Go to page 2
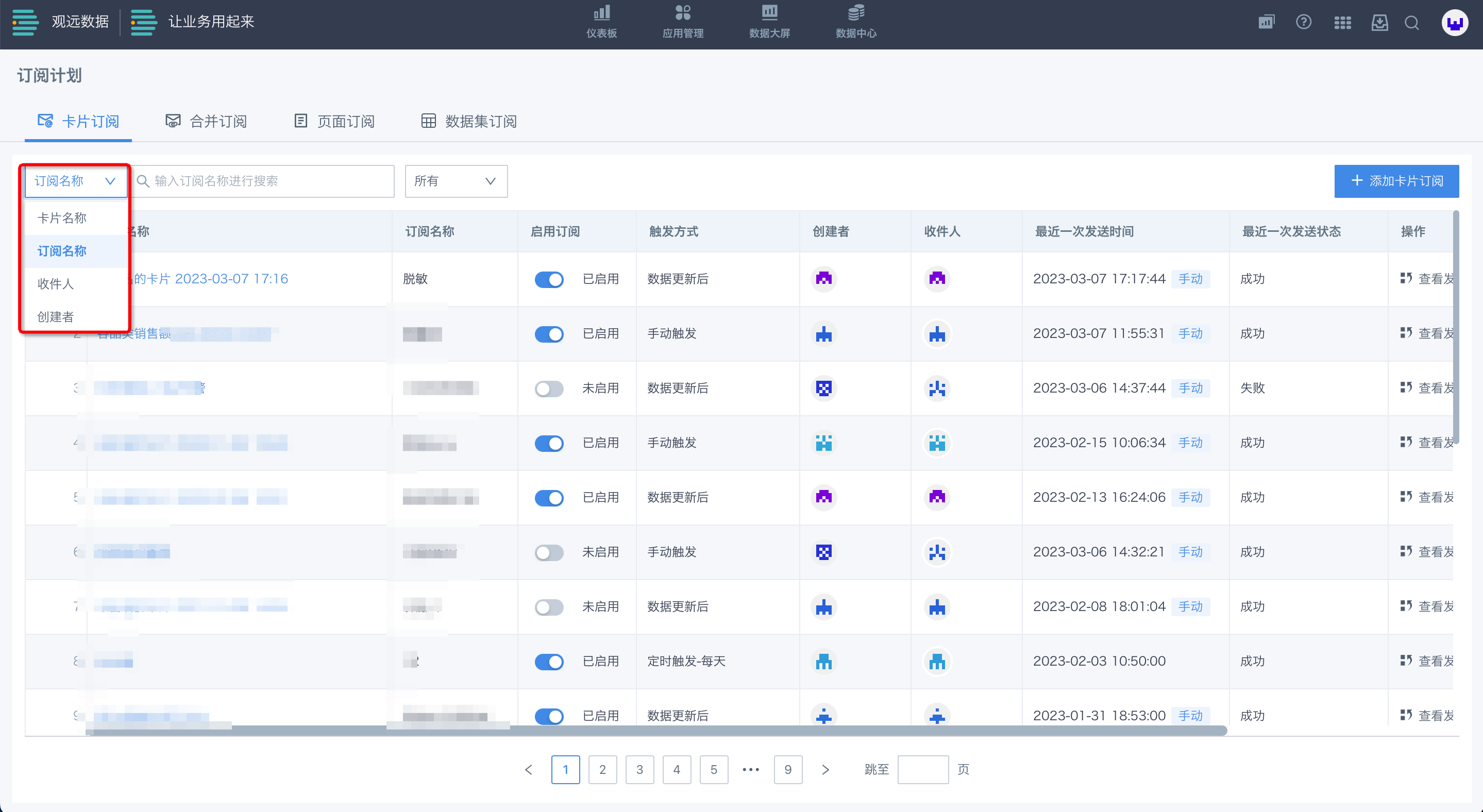This screenshot has height=812, width=1483. (x=602, y=769)
